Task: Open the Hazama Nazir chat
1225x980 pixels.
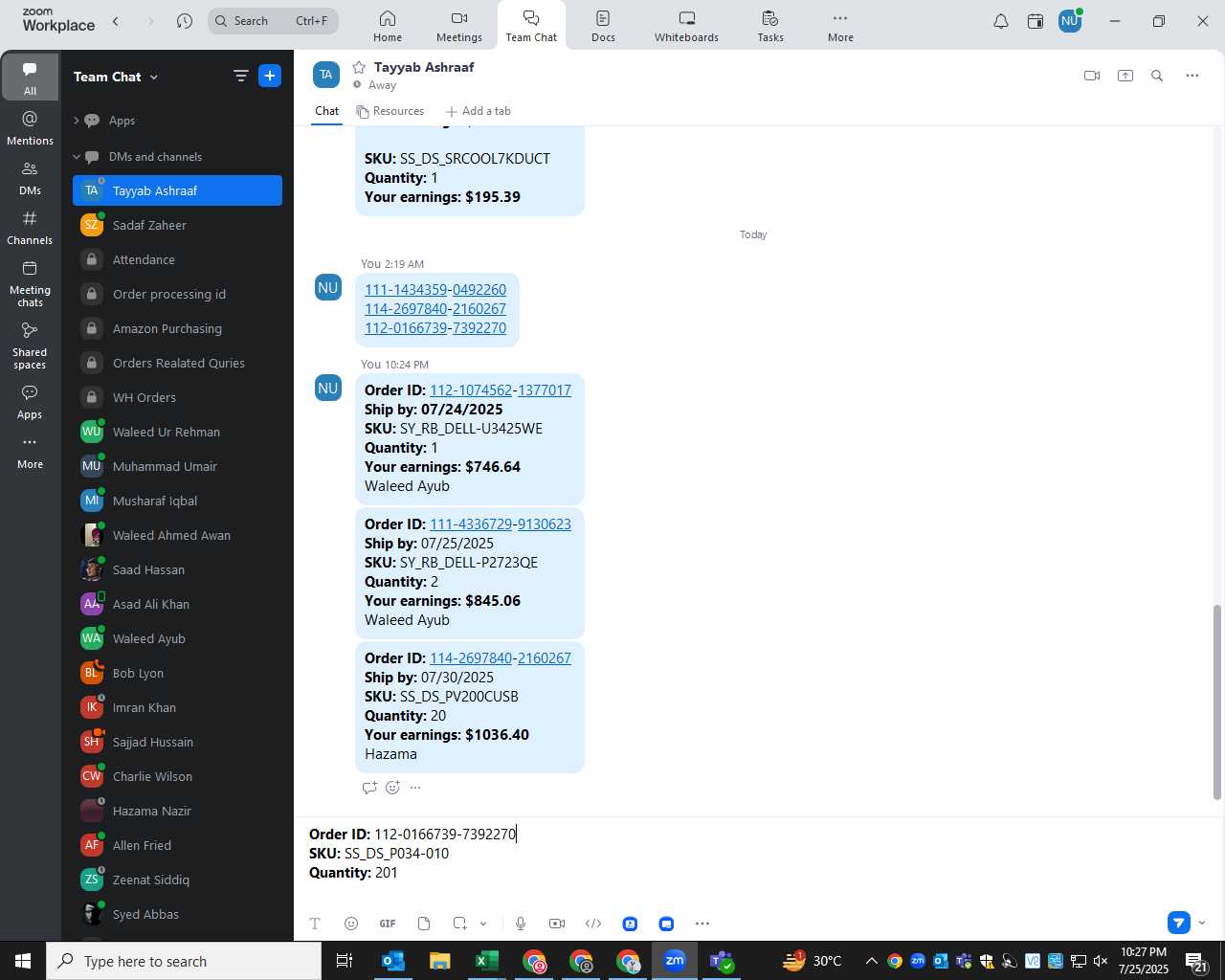Action: pos(177,811)
